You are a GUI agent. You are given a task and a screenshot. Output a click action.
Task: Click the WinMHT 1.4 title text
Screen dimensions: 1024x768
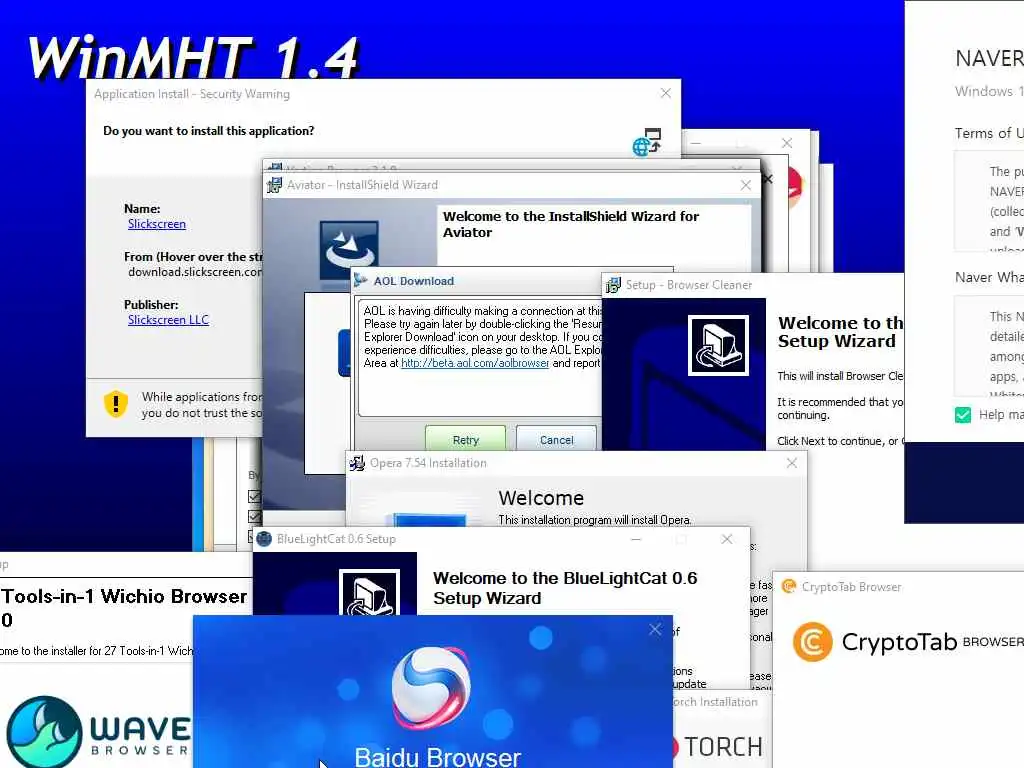tap(193, 59)
